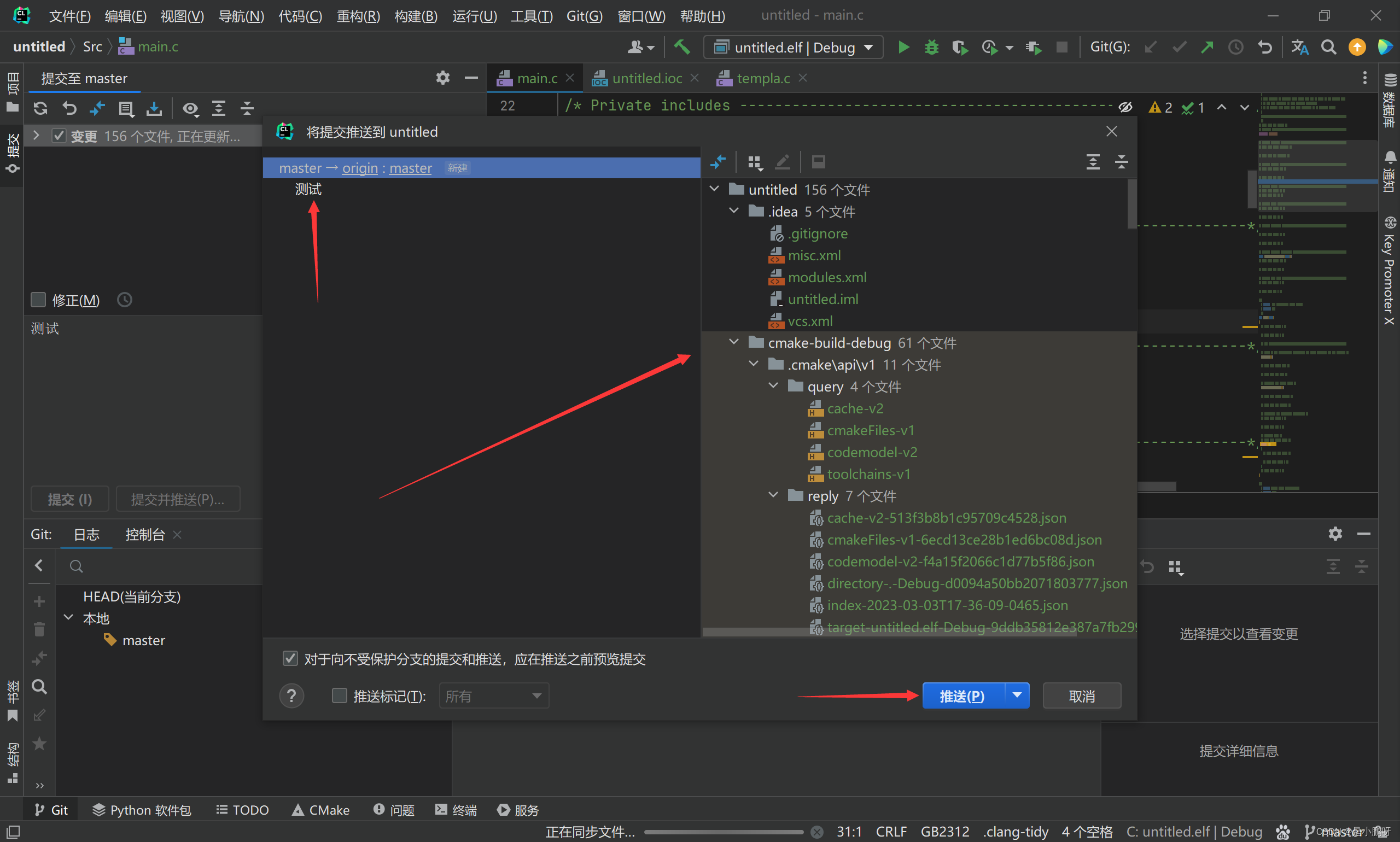This screenshot has width=1400, height=842.
Task: Open the 文件(F) menu
Action: tap(70, 16)
